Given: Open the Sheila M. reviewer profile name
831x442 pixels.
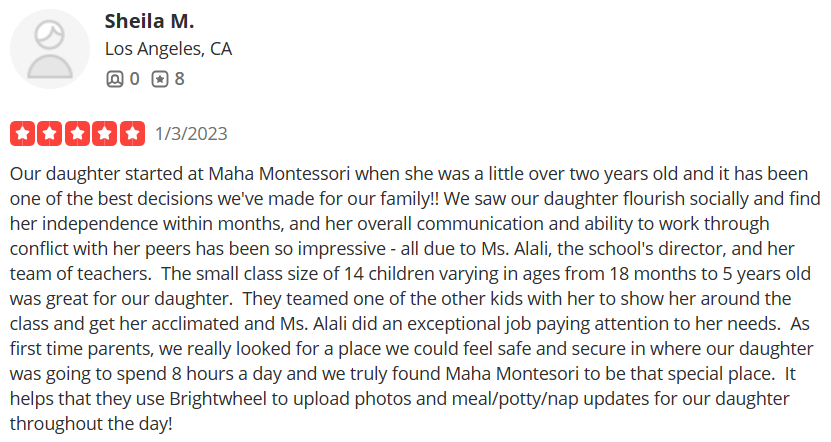Looking at the screenshot, I should [x=149, y=21].
